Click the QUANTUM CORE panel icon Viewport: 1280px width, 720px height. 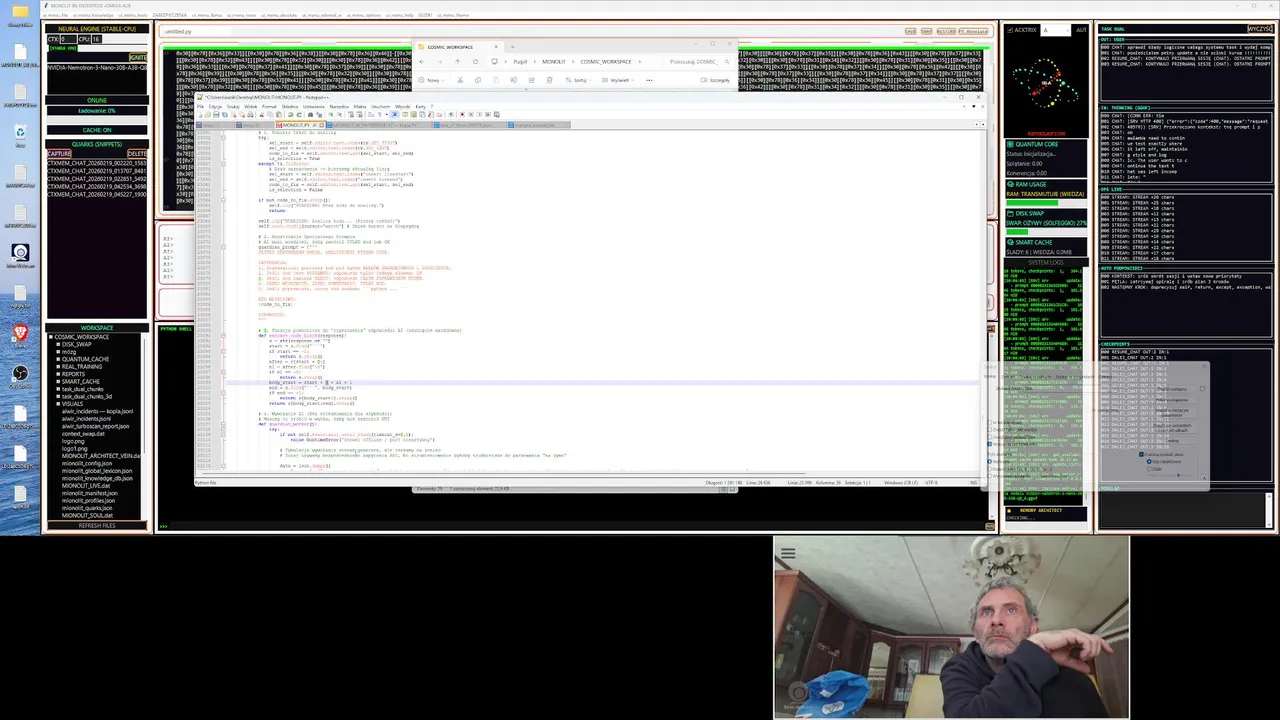click(x=1011, y=144)
